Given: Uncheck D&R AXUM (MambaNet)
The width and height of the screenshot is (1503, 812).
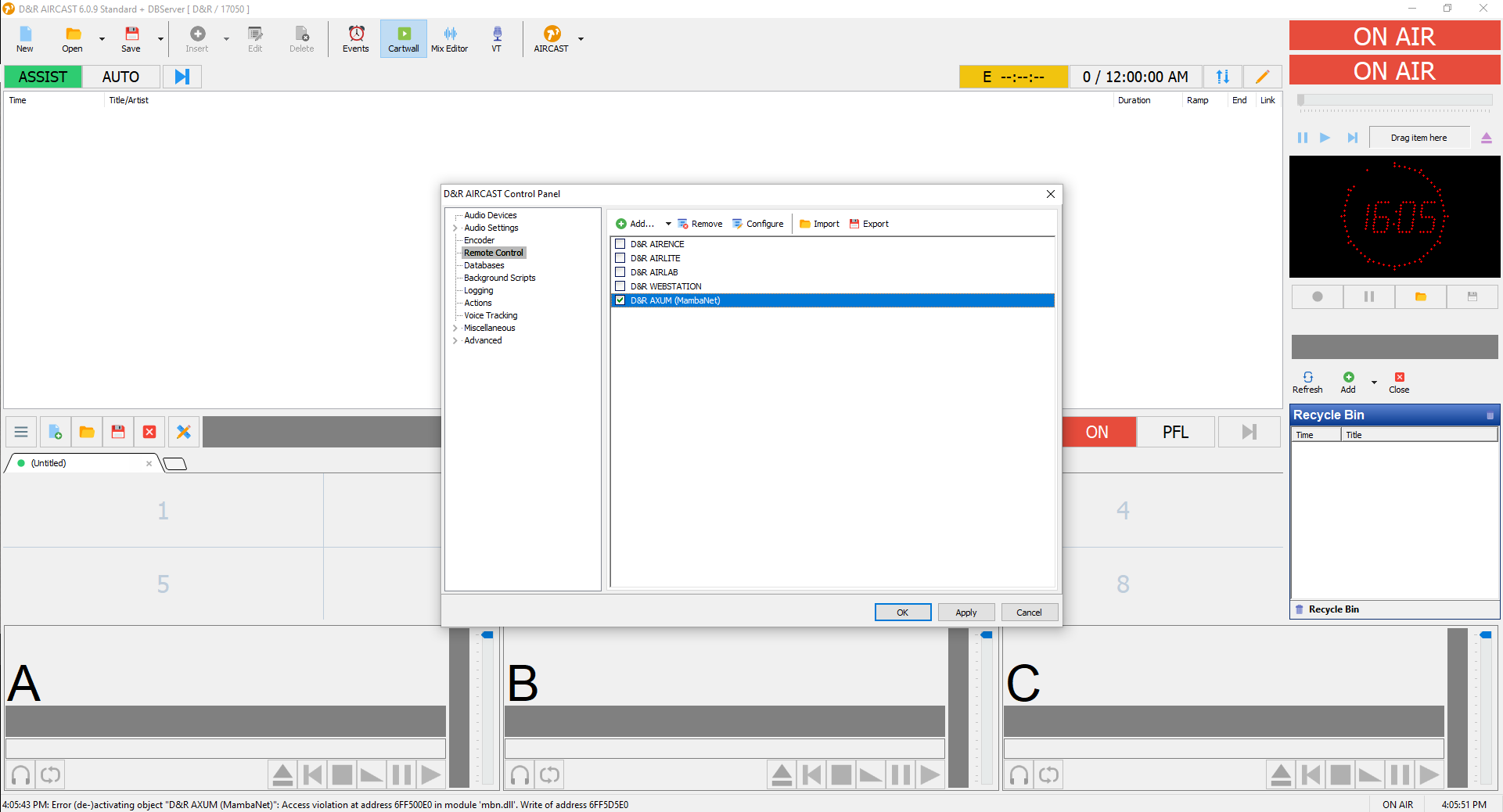Looking at the screenshot, I should click(620, 300).
